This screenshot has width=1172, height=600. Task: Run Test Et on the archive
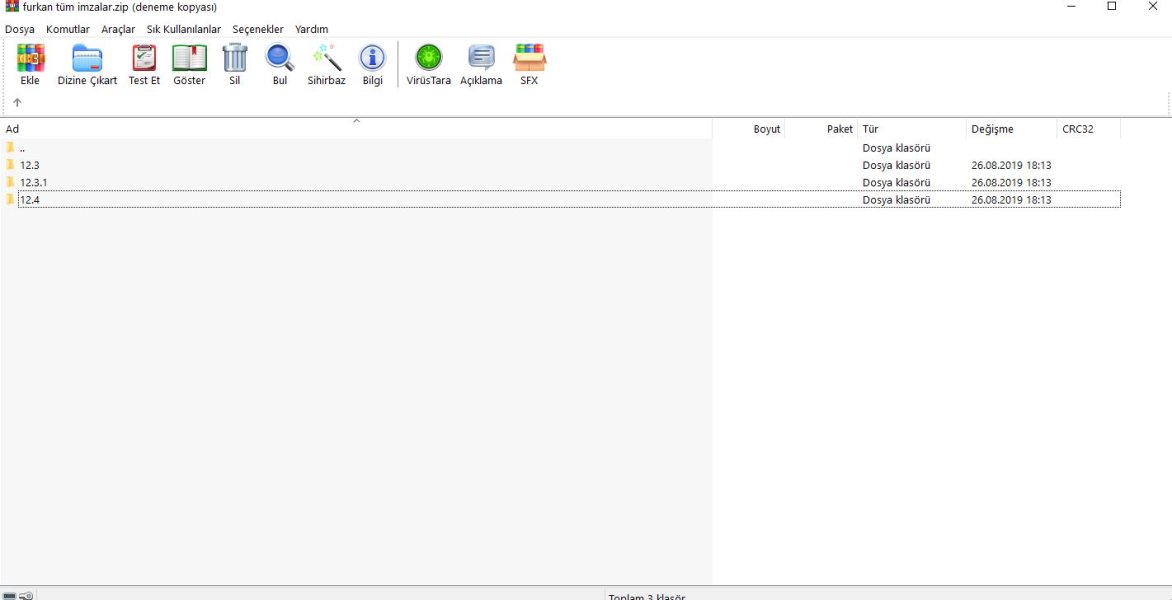(144, 64)
